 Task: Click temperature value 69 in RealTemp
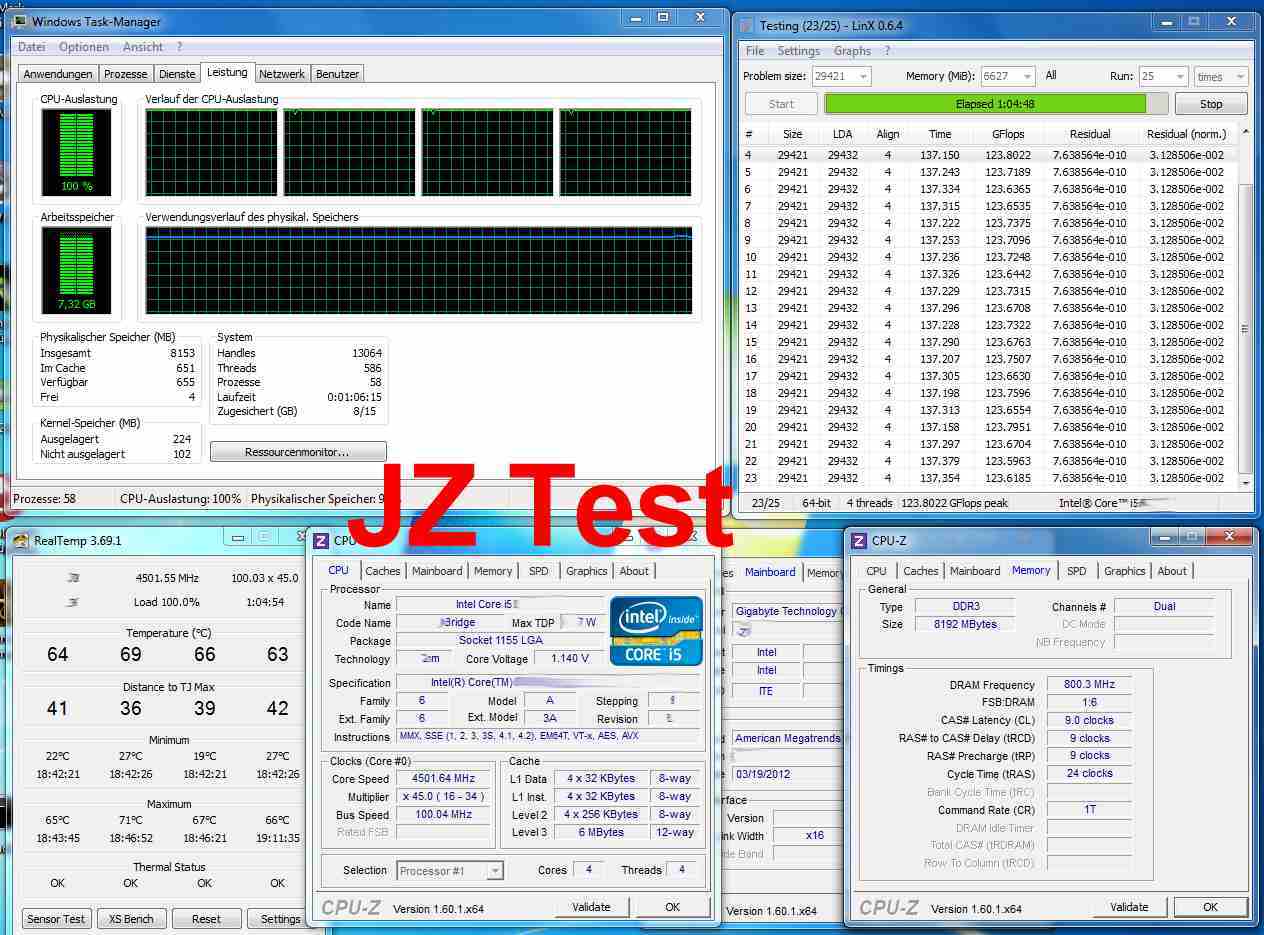tap(131, 654)
